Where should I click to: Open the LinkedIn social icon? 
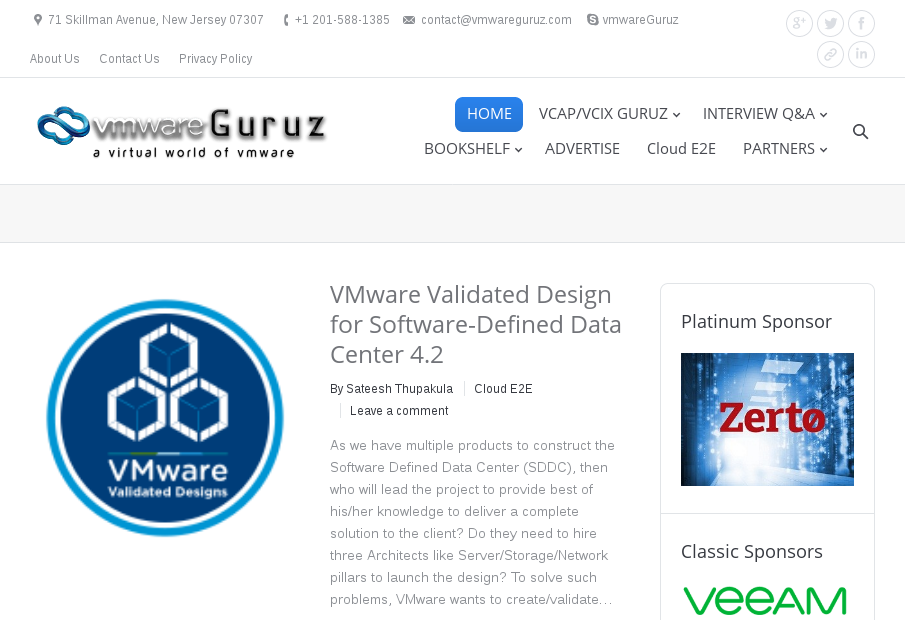click(861, 54)
